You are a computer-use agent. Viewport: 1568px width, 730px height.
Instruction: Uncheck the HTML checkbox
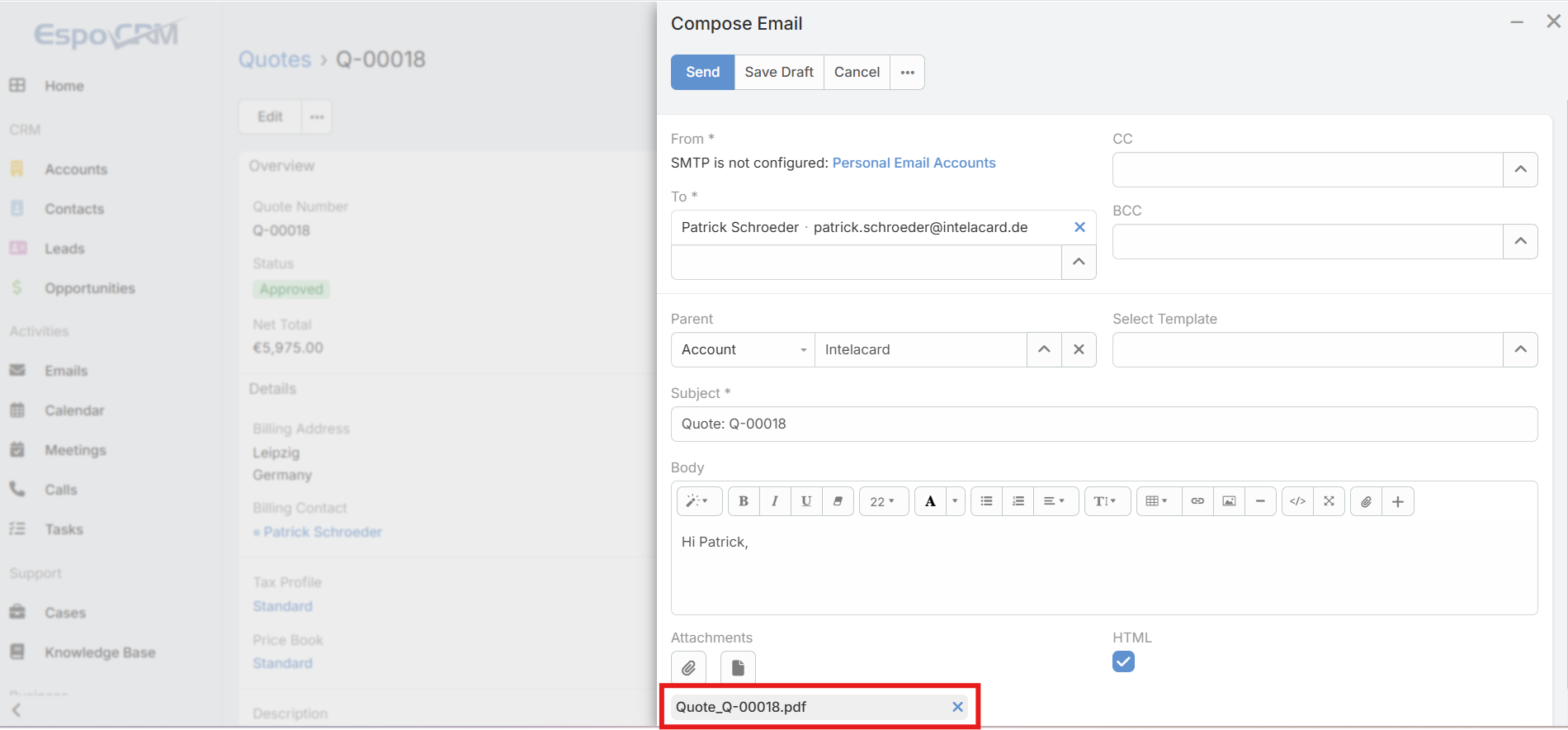point(1123,661)
